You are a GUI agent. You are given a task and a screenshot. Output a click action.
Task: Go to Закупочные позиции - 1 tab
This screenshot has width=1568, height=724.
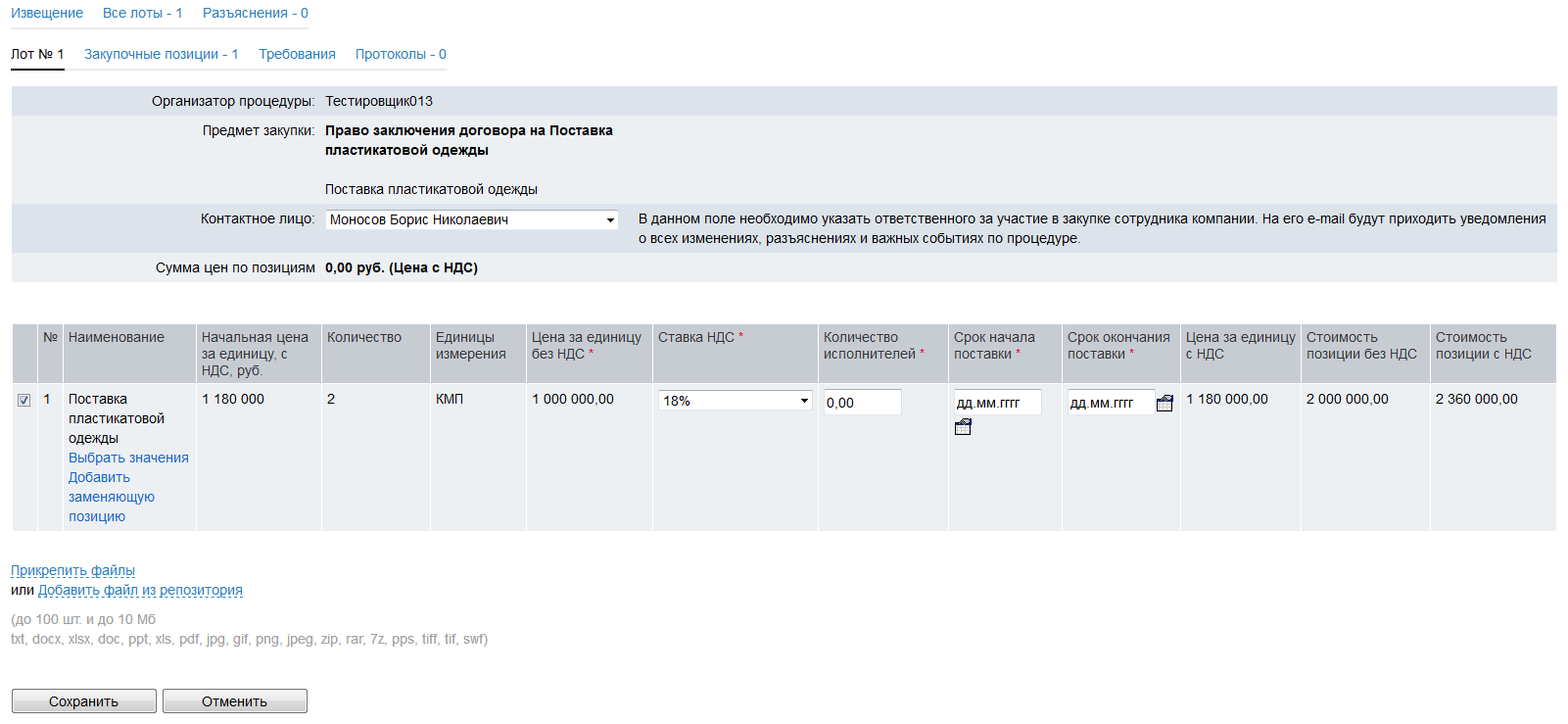(162, 54)
